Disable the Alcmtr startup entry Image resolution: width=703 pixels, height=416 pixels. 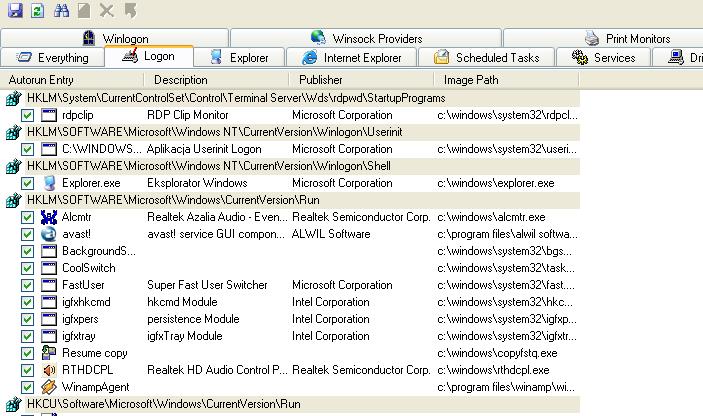[27, 218]
